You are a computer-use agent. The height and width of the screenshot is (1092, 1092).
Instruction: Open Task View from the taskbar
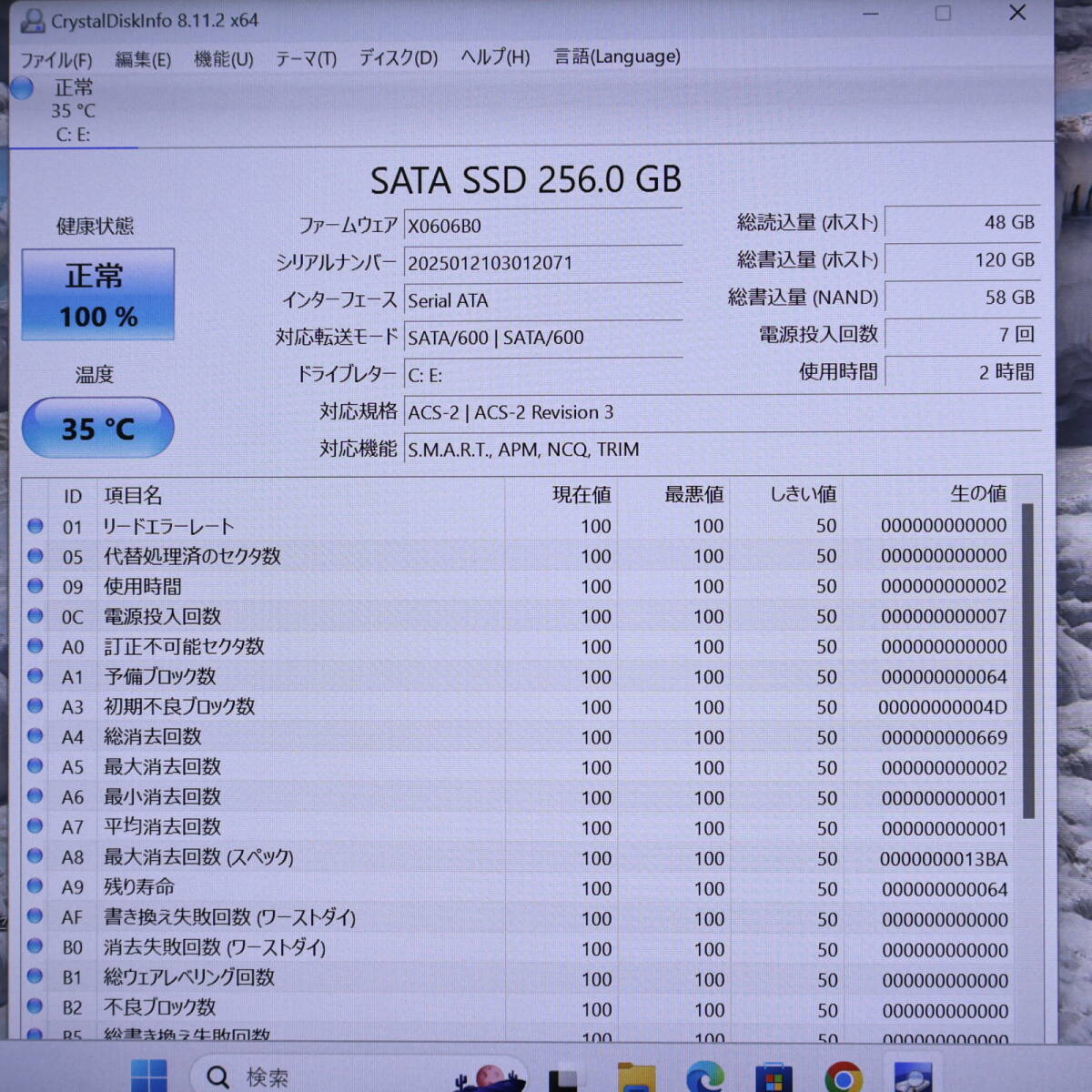point(563,1077)
